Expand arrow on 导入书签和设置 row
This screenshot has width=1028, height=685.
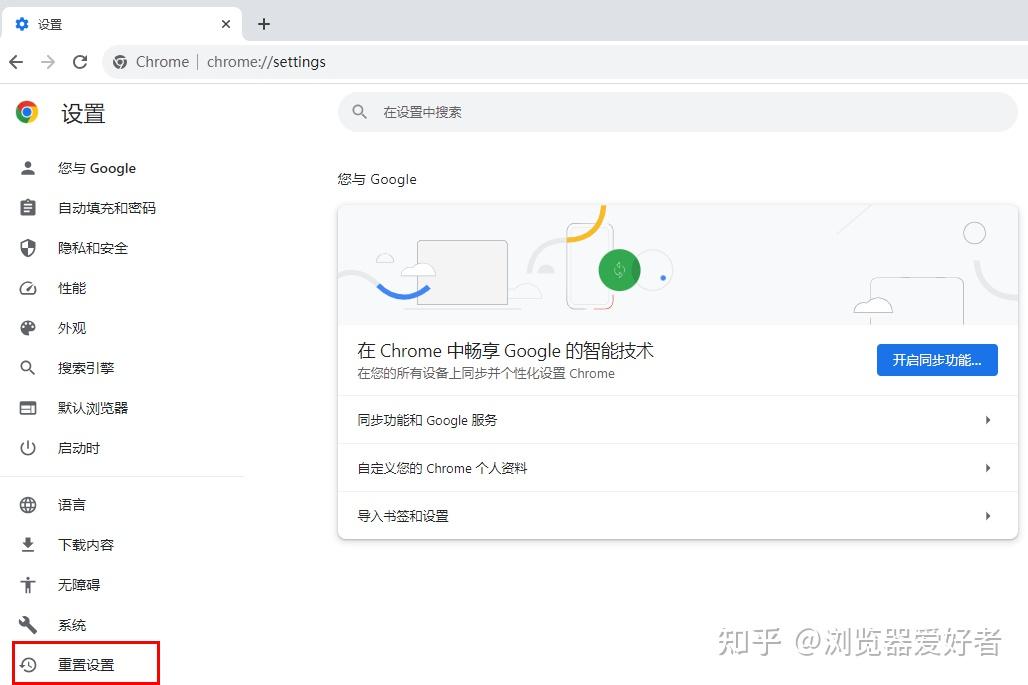click(987, 516)
